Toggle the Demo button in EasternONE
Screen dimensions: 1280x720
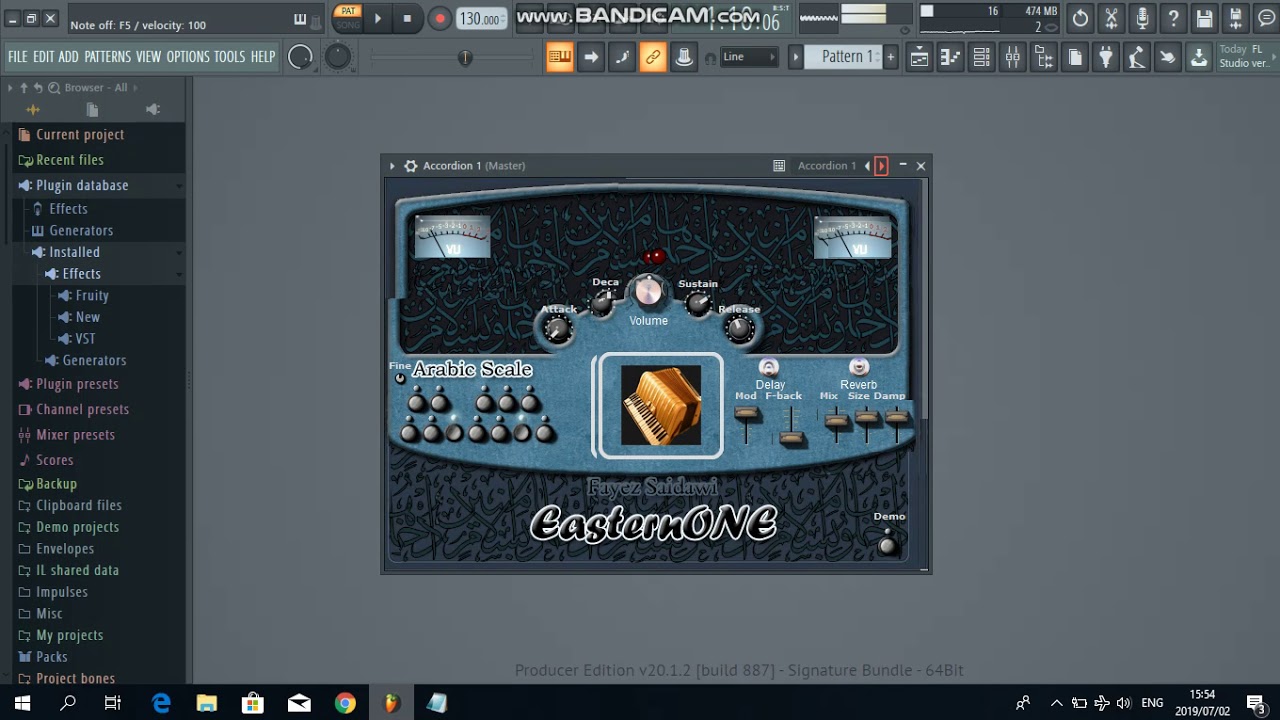886,544
